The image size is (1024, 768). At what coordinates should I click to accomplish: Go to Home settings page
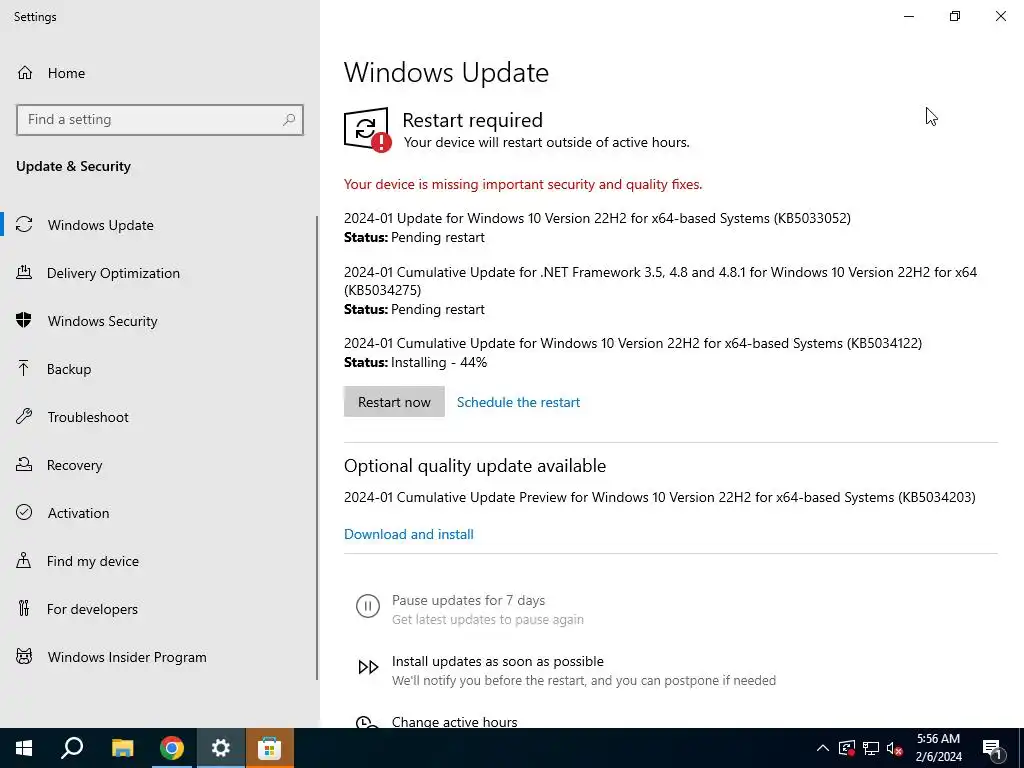[x=160, y=72]
